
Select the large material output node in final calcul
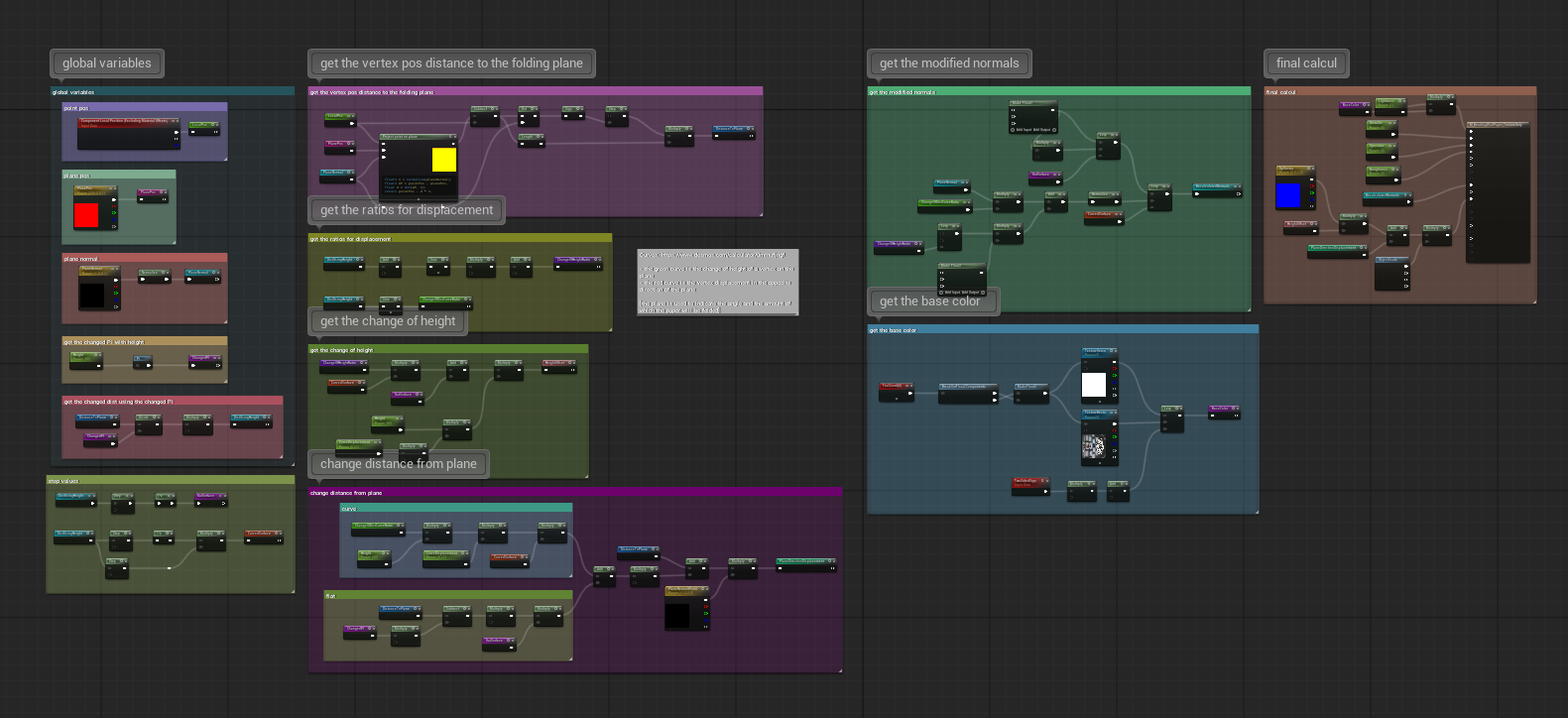pos(1499,192)
